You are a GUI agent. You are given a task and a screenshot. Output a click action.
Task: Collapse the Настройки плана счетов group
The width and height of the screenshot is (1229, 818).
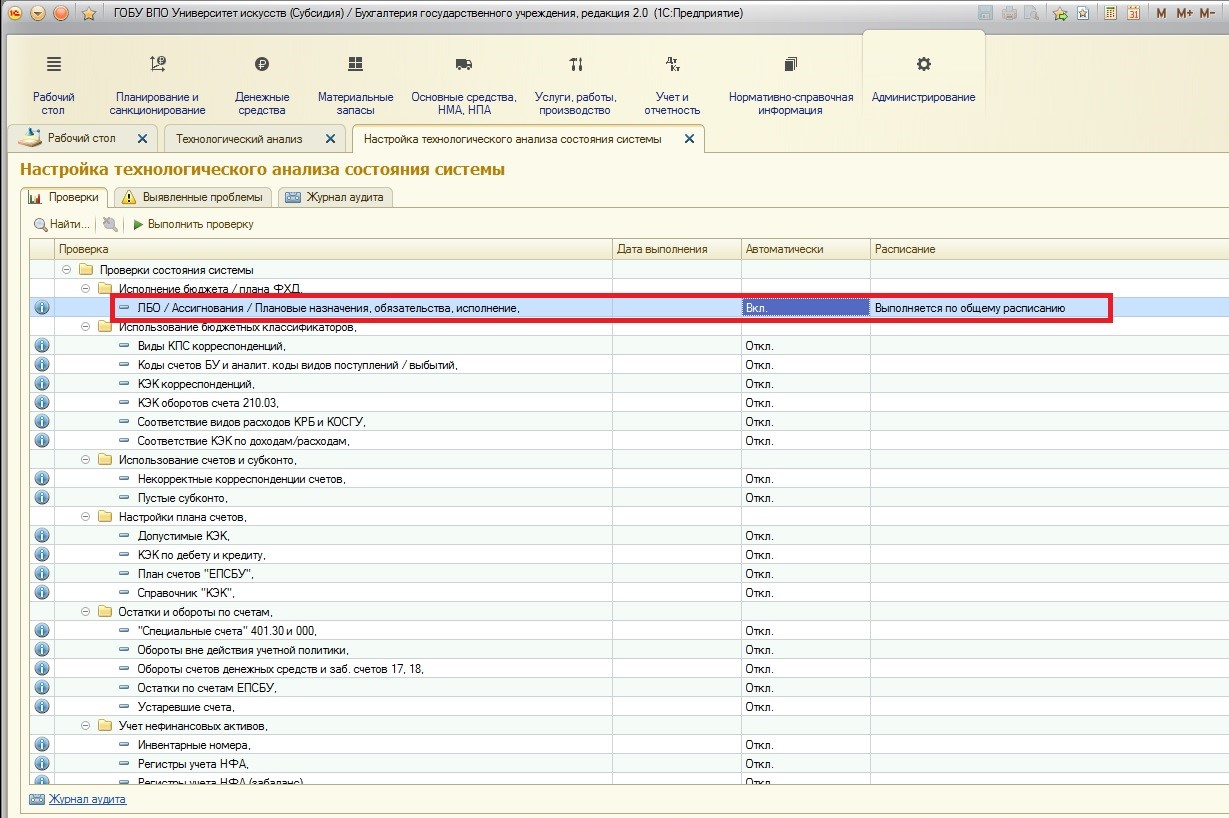(86, 517)
